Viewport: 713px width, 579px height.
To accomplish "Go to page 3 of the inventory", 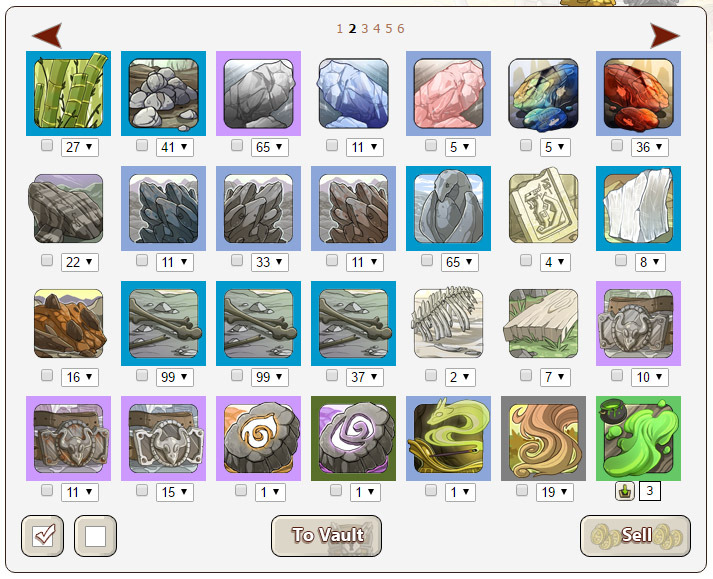I will point(365,29).
